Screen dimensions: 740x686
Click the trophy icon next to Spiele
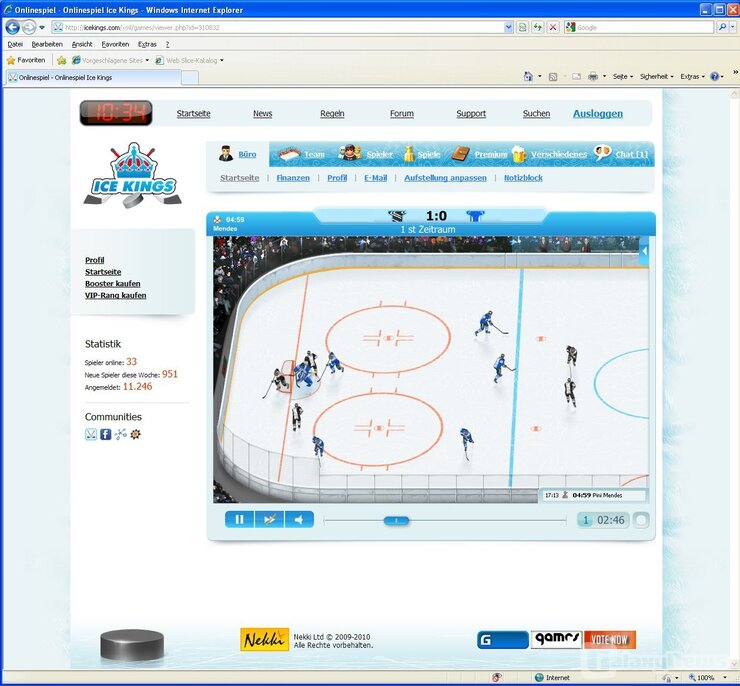[409, 154]
